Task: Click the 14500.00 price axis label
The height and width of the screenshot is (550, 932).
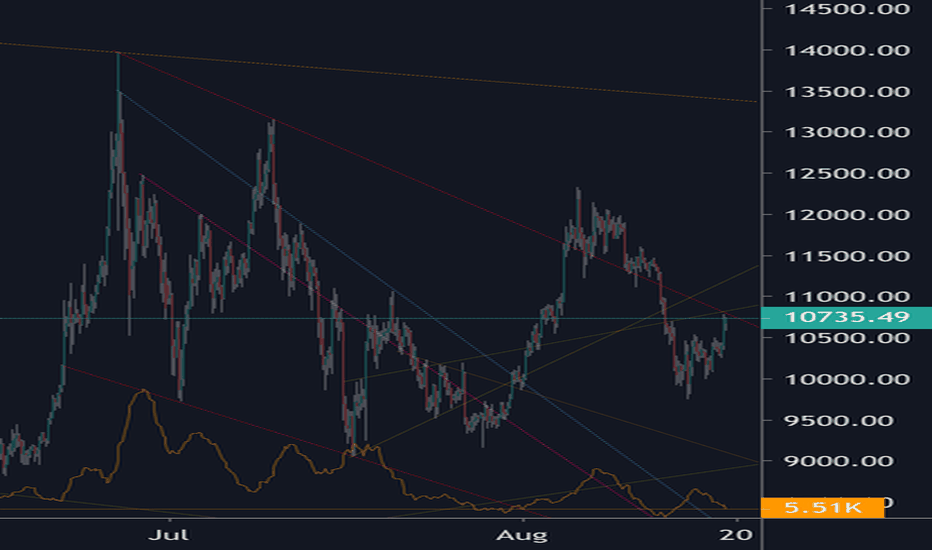Action: [847, 9]
